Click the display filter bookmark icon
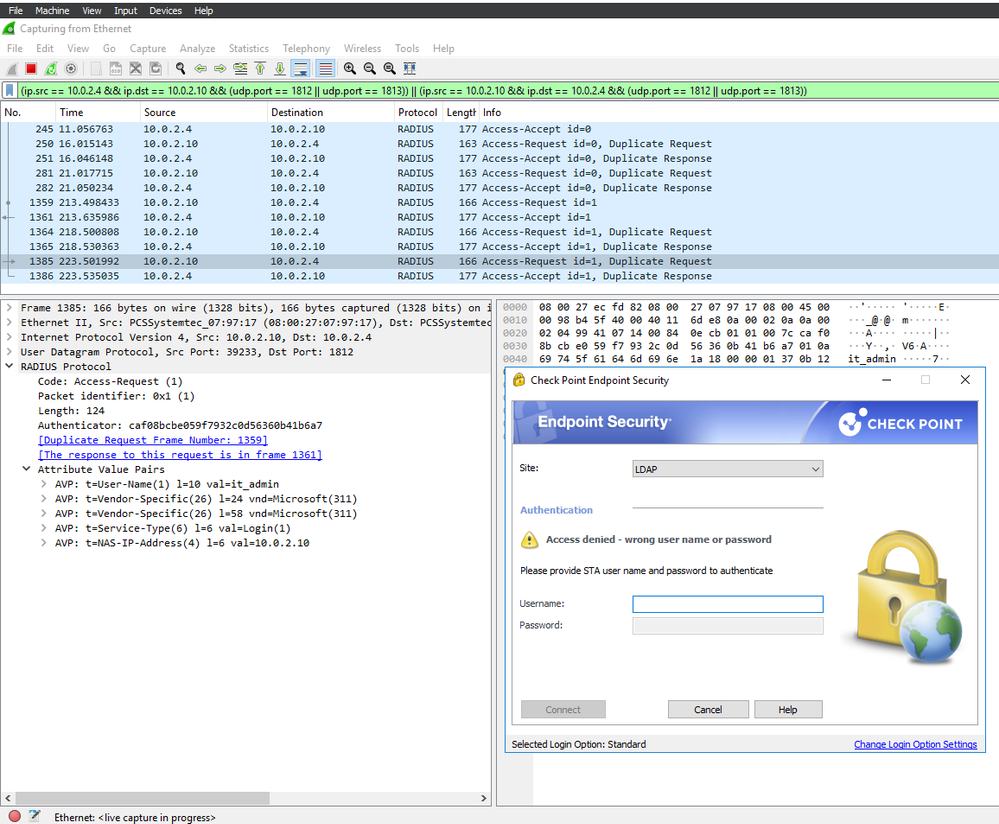Image resolution: width=999 pixels, height=824 pixels. (x=10, y=91)
